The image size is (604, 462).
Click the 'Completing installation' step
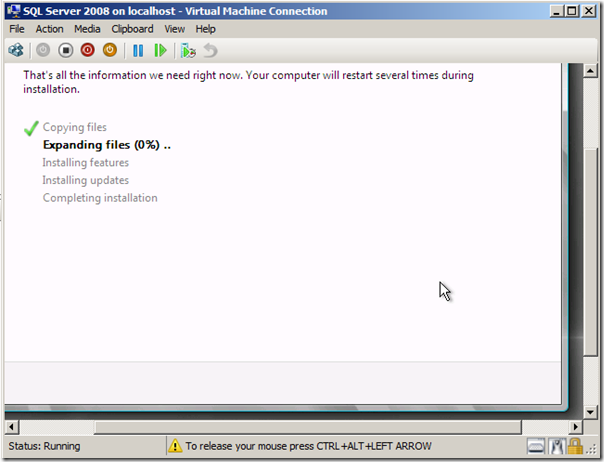pos(100,198)
